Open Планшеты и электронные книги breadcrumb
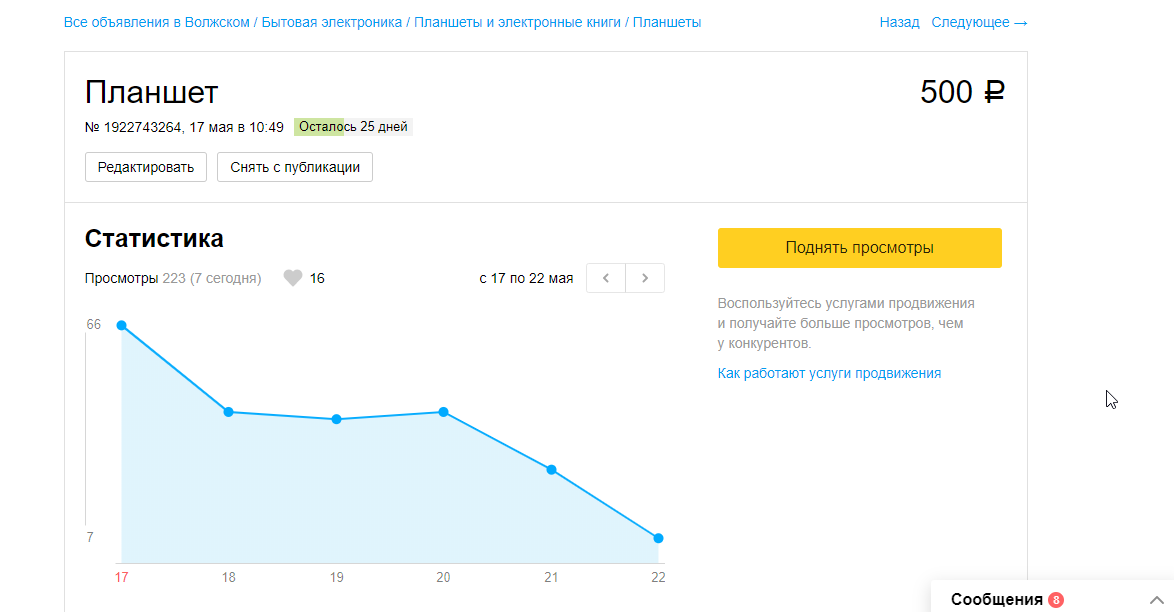1174x612 pixels. (517, 22)
